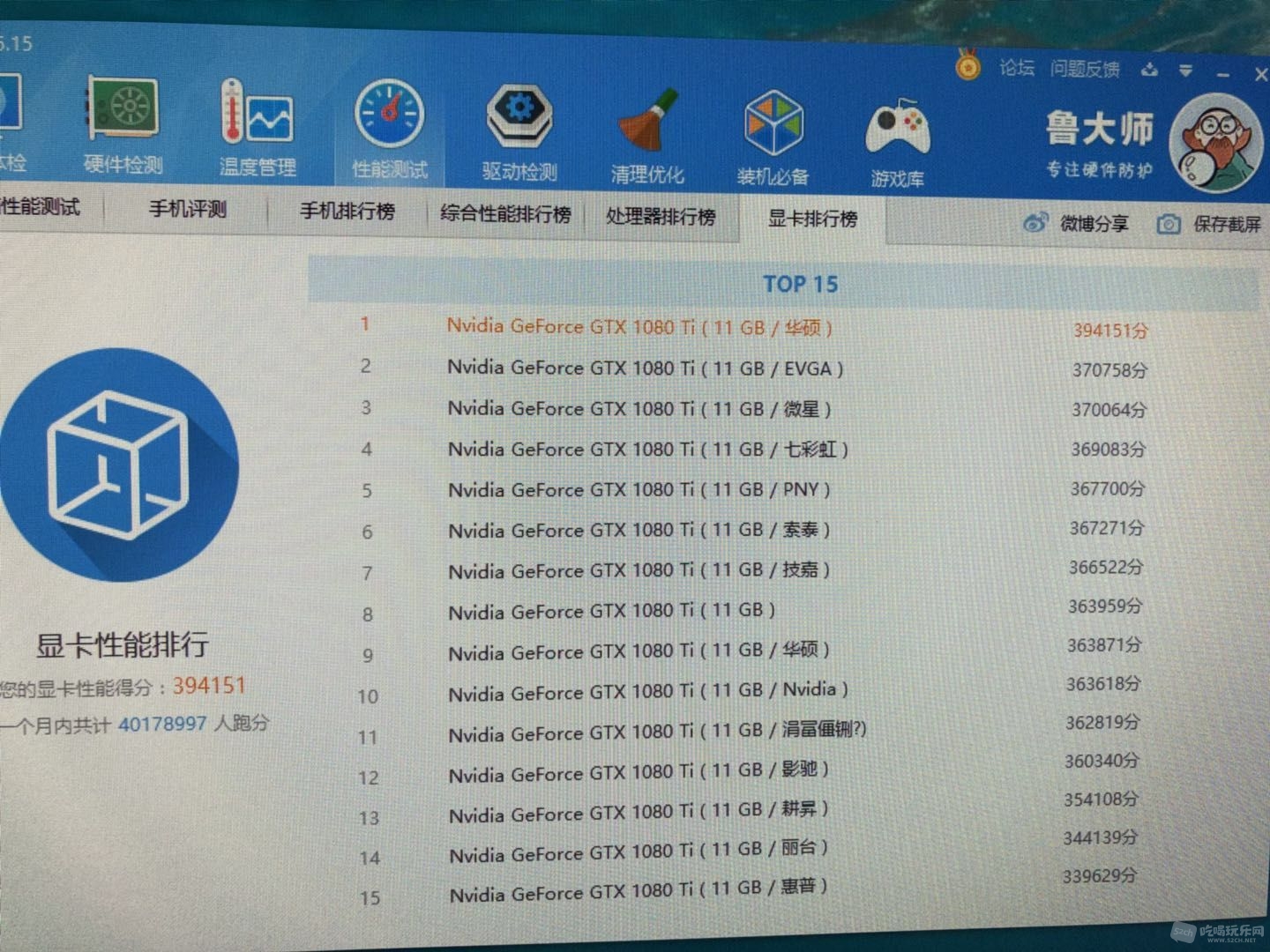
Task: Select rank 3 row GTX 1080 Ti 微星
Action: tap(755, 409)
